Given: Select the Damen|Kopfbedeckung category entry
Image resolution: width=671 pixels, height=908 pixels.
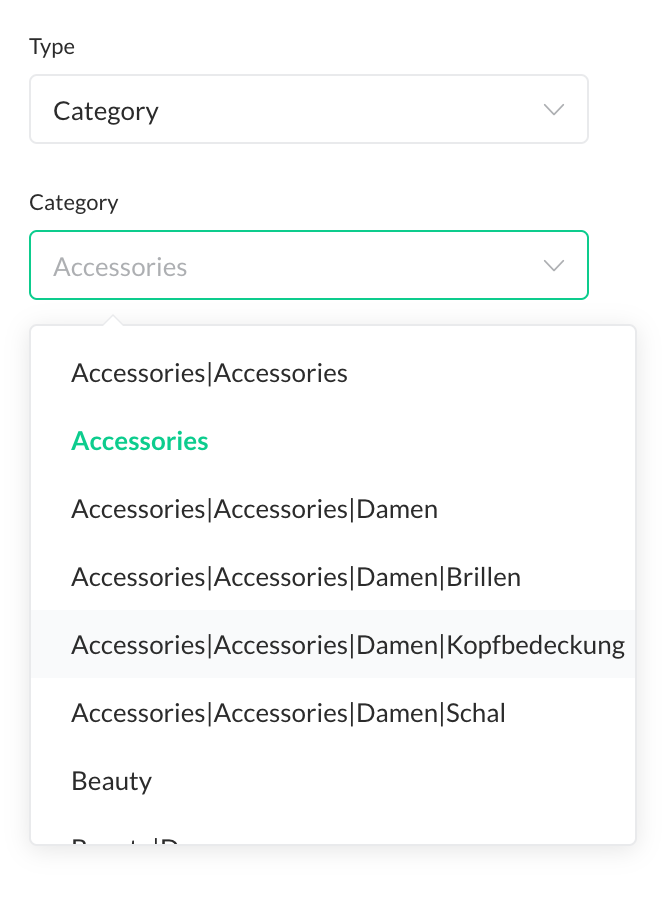Looking at the screenshot, I should coord(348,645).
